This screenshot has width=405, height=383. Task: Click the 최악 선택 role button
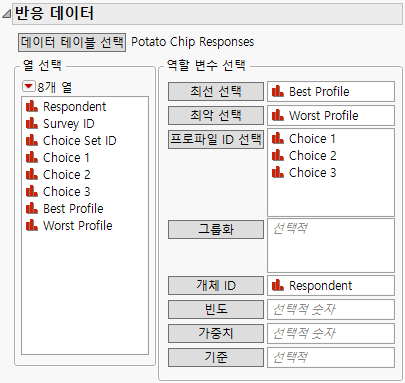coord(216,115)
